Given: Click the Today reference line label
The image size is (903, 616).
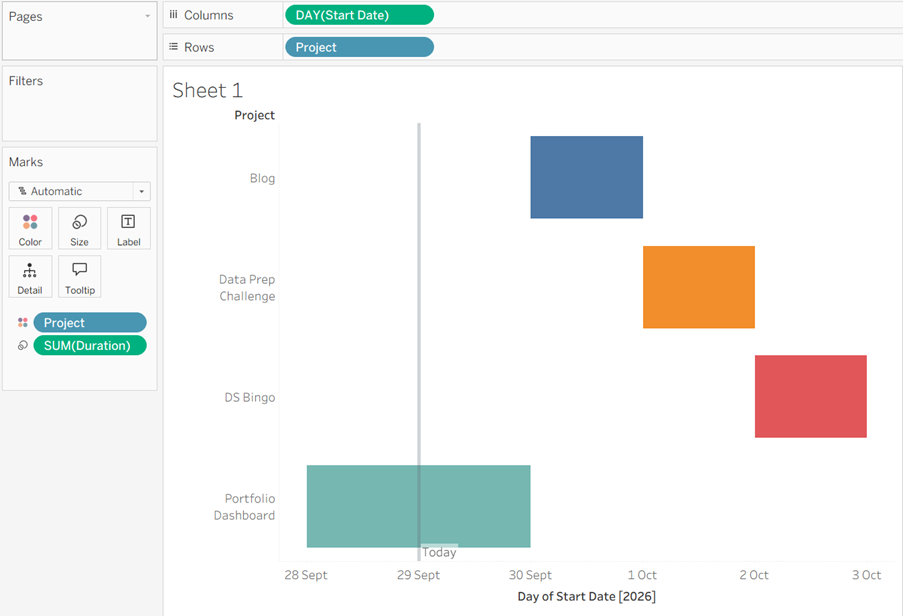Looking at the screenshot, I should (x=439, y=552).
